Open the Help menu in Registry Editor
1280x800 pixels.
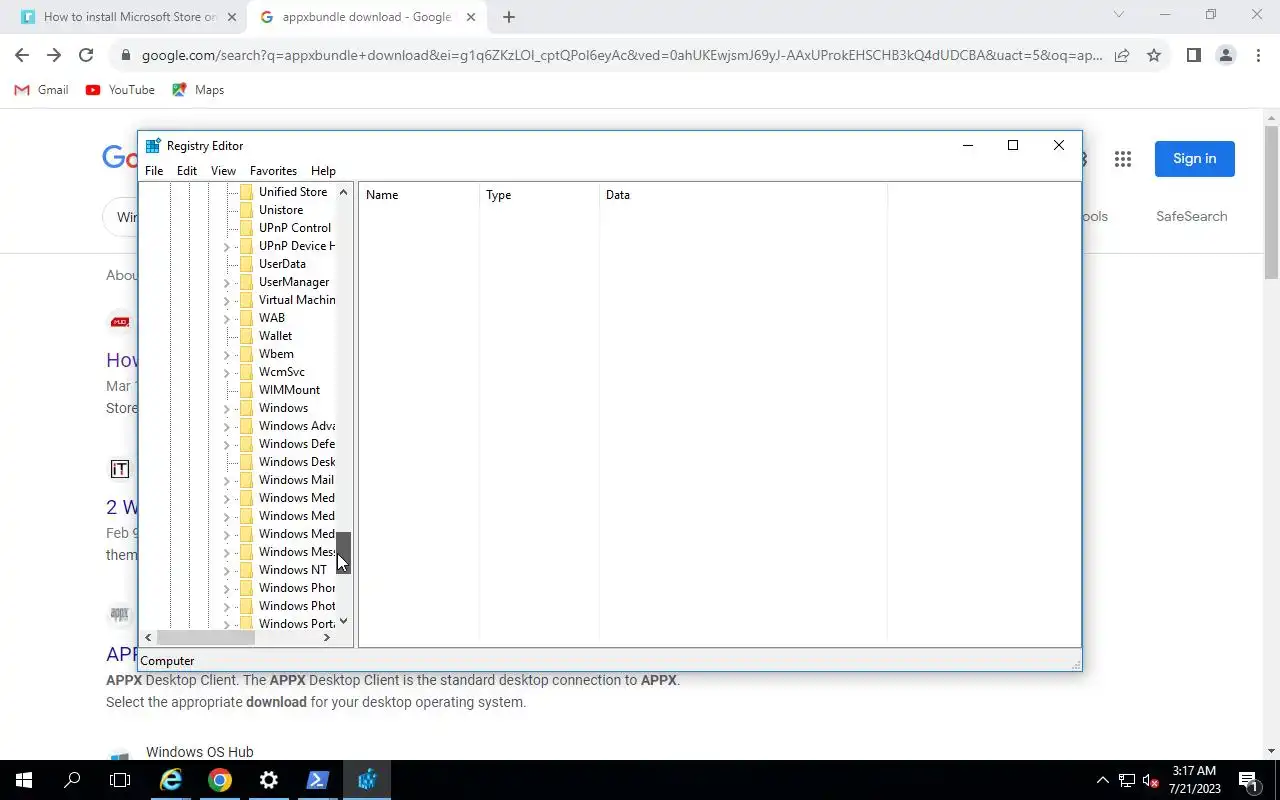coord(323,171)
